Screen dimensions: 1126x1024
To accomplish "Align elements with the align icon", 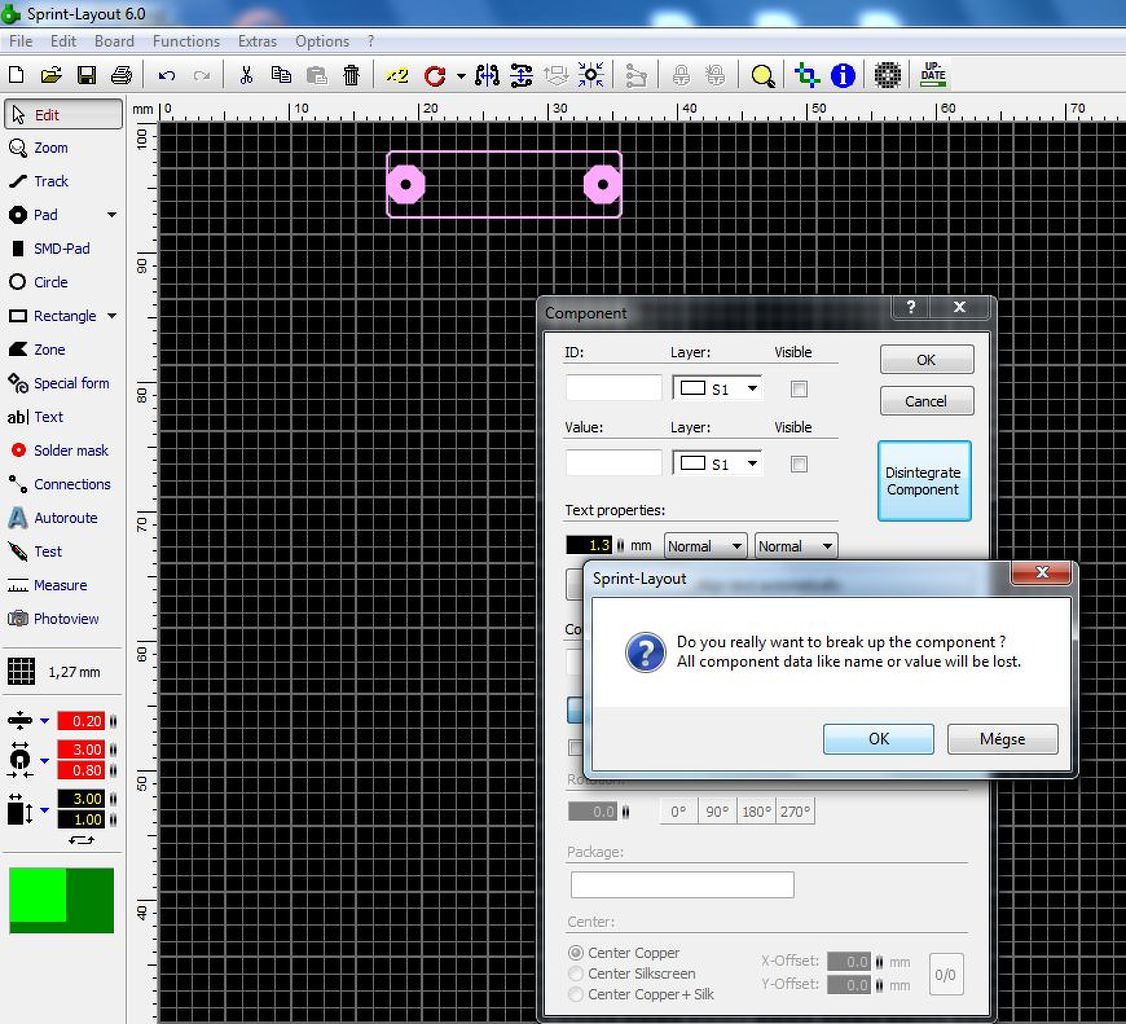I will [x=521, y=75].
